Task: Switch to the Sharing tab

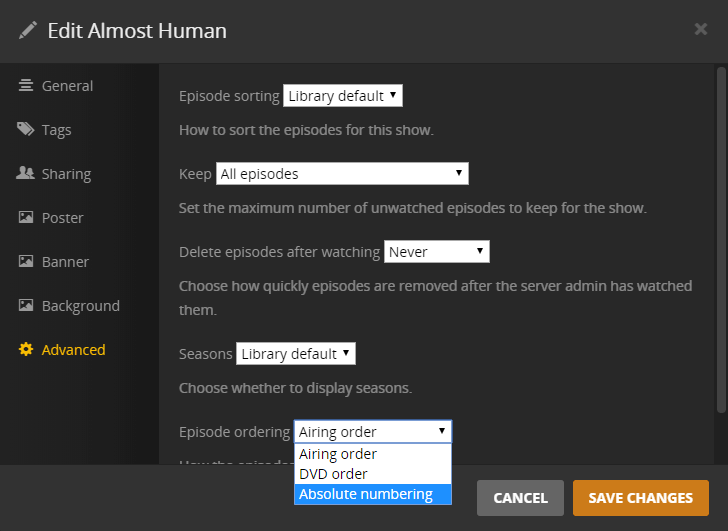Action: point(66,174)
